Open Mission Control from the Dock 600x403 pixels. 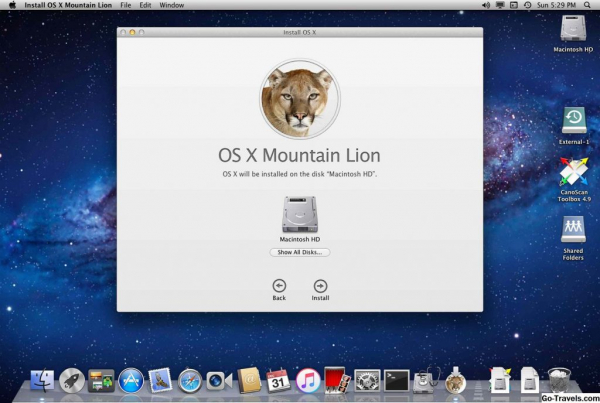pyautogui.click(x=101, y=381)
